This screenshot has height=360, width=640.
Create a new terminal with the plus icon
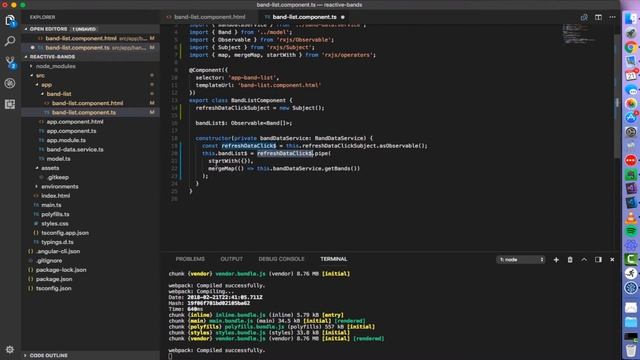coord(556,260)
